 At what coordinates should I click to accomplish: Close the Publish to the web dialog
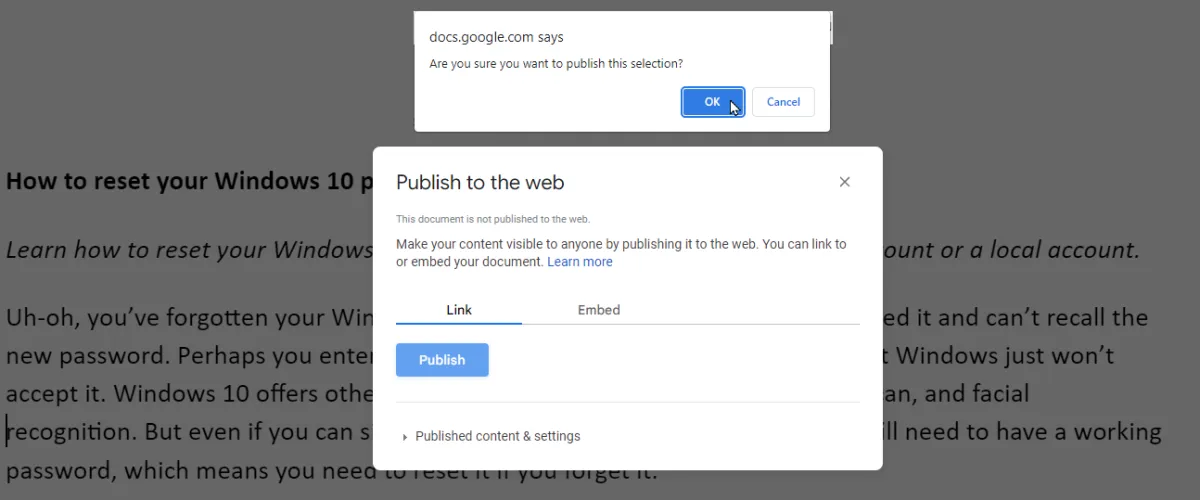pos(845,182)
